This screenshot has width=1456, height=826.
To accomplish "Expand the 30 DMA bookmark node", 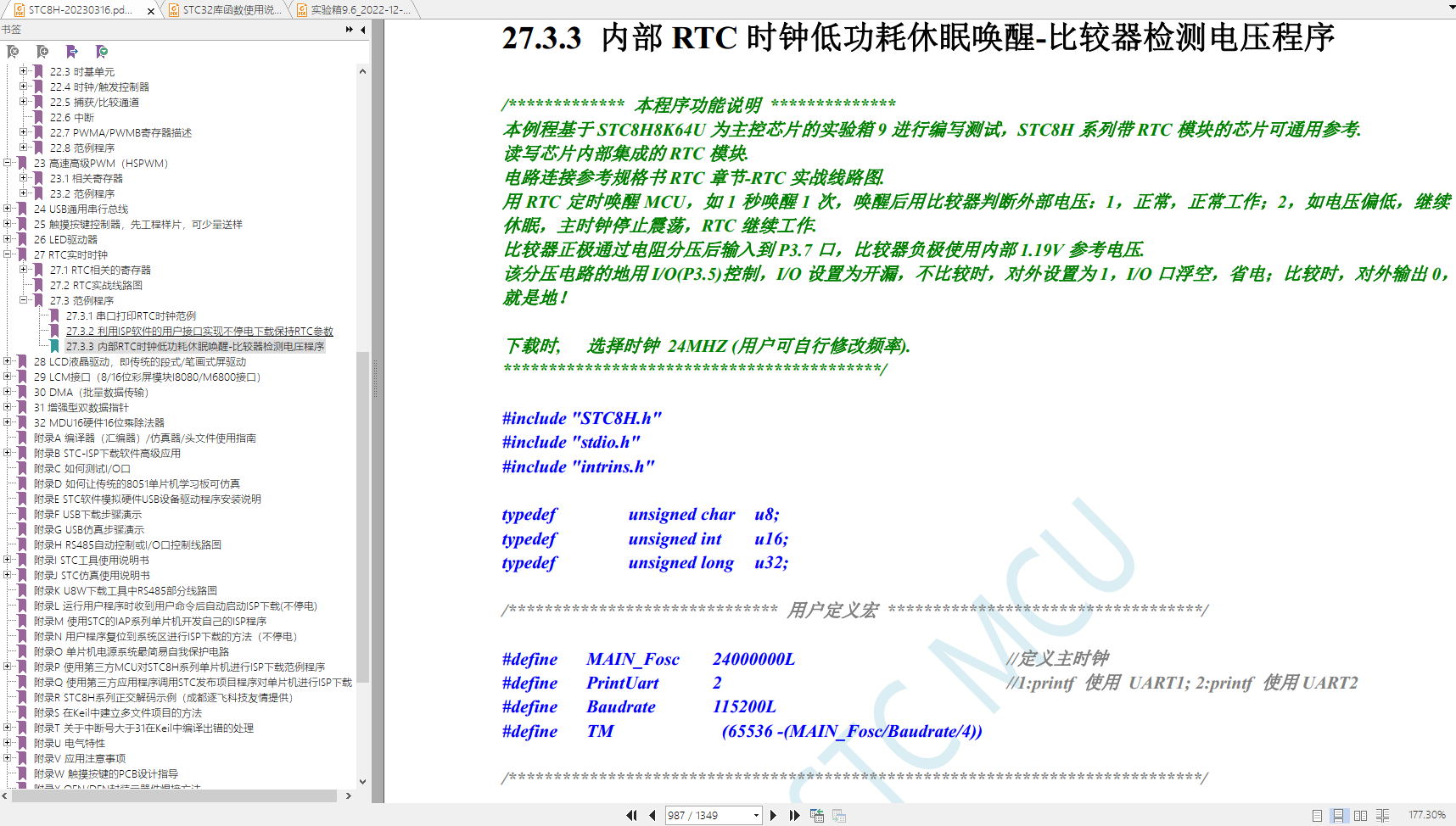I will 8,392.
